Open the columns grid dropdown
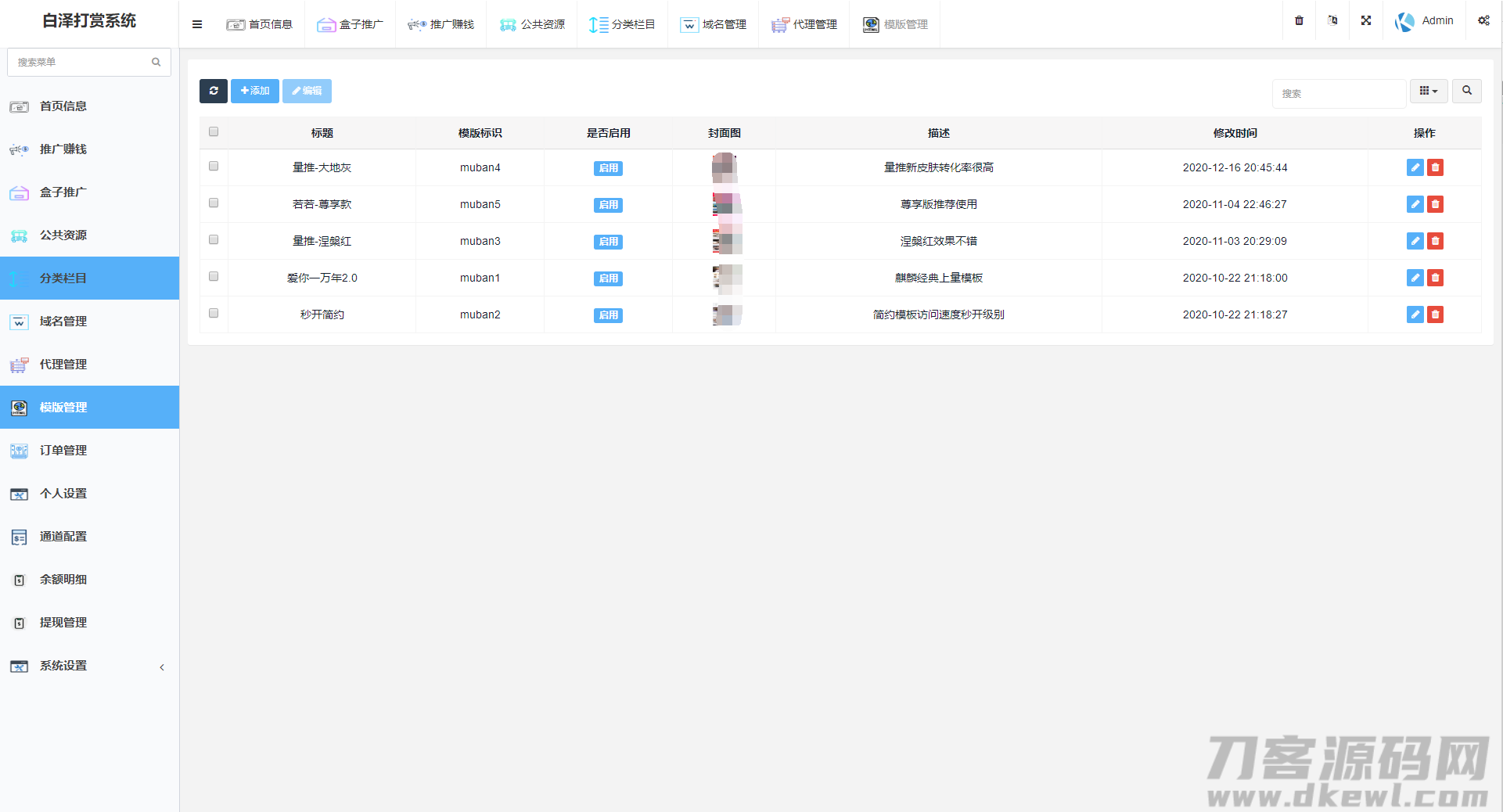Viewport: 1503px width, 812px height. (1428, 91)
